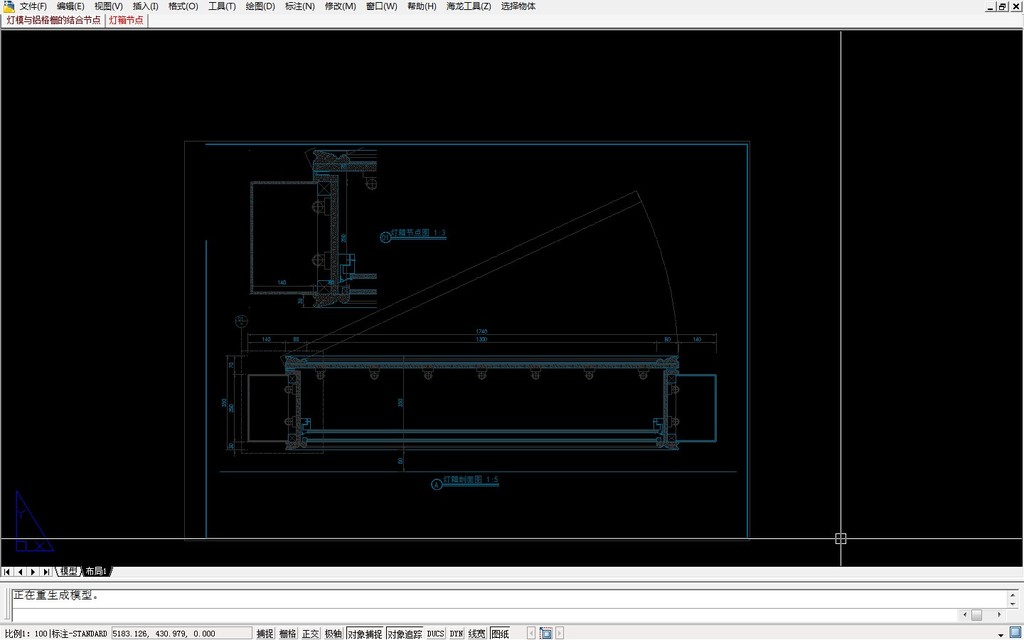Toggle DUCS in the status bar

[x=436, y=633]
